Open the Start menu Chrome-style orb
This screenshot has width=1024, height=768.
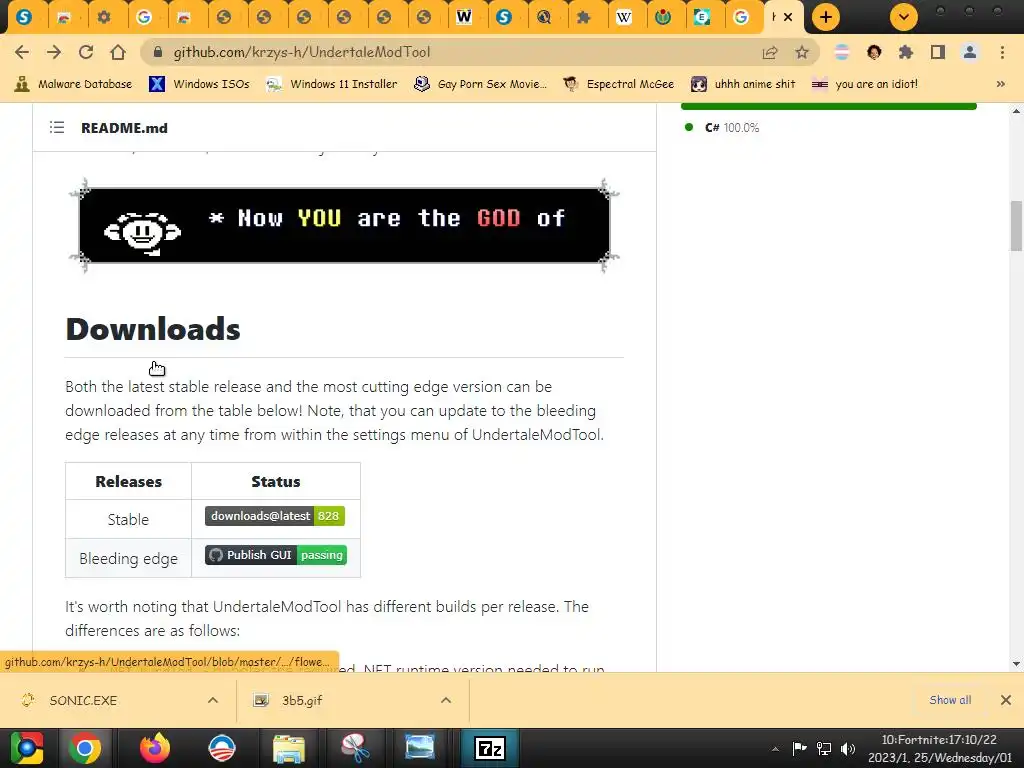point(27,748)
